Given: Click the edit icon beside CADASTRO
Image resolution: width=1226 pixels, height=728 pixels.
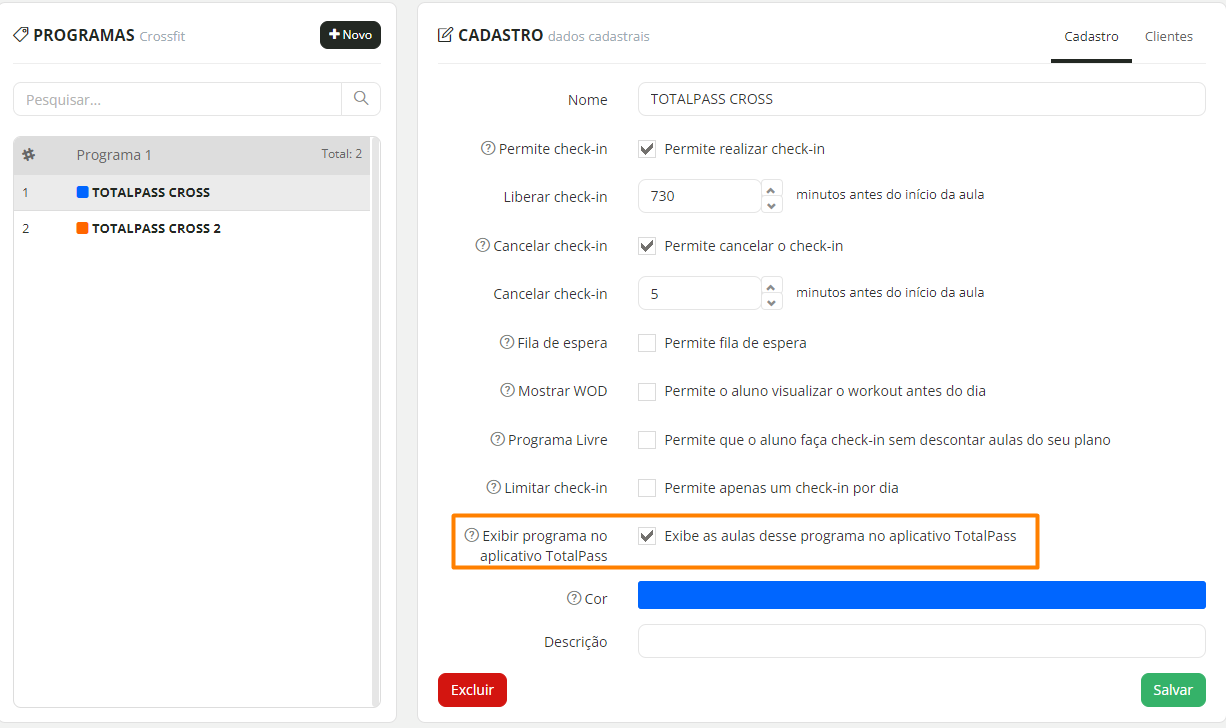Looking at the screenshot, I should [x=446, y=35].
